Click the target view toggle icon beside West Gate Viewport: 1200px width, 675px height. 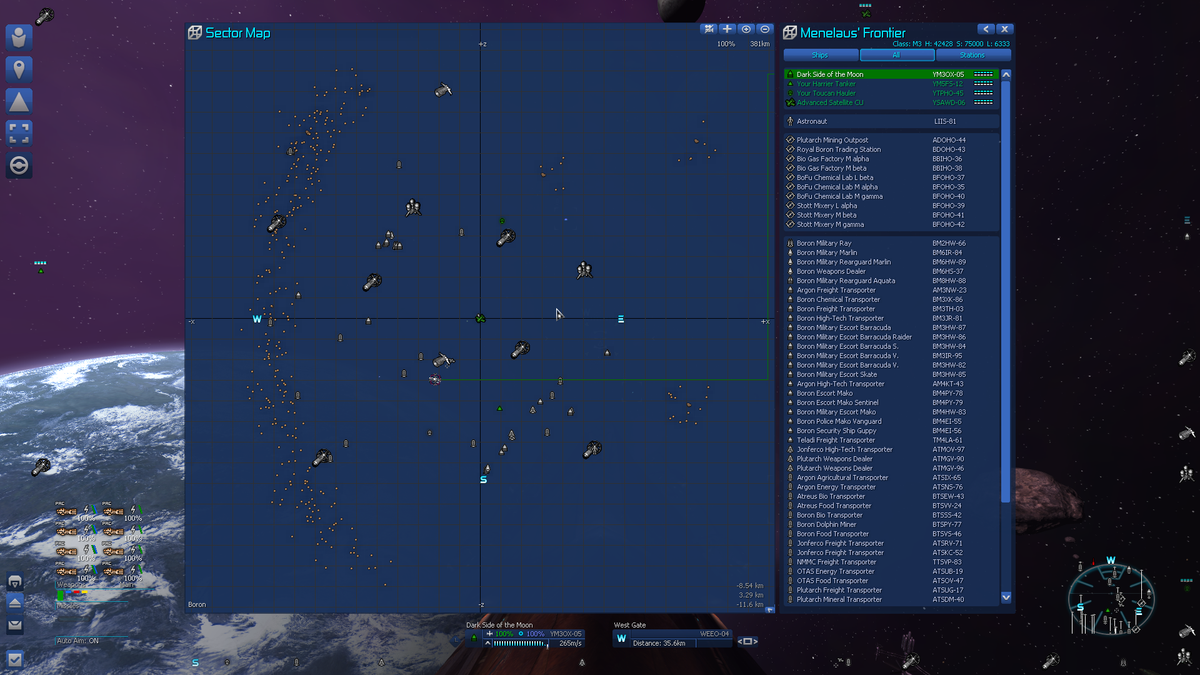747,641
